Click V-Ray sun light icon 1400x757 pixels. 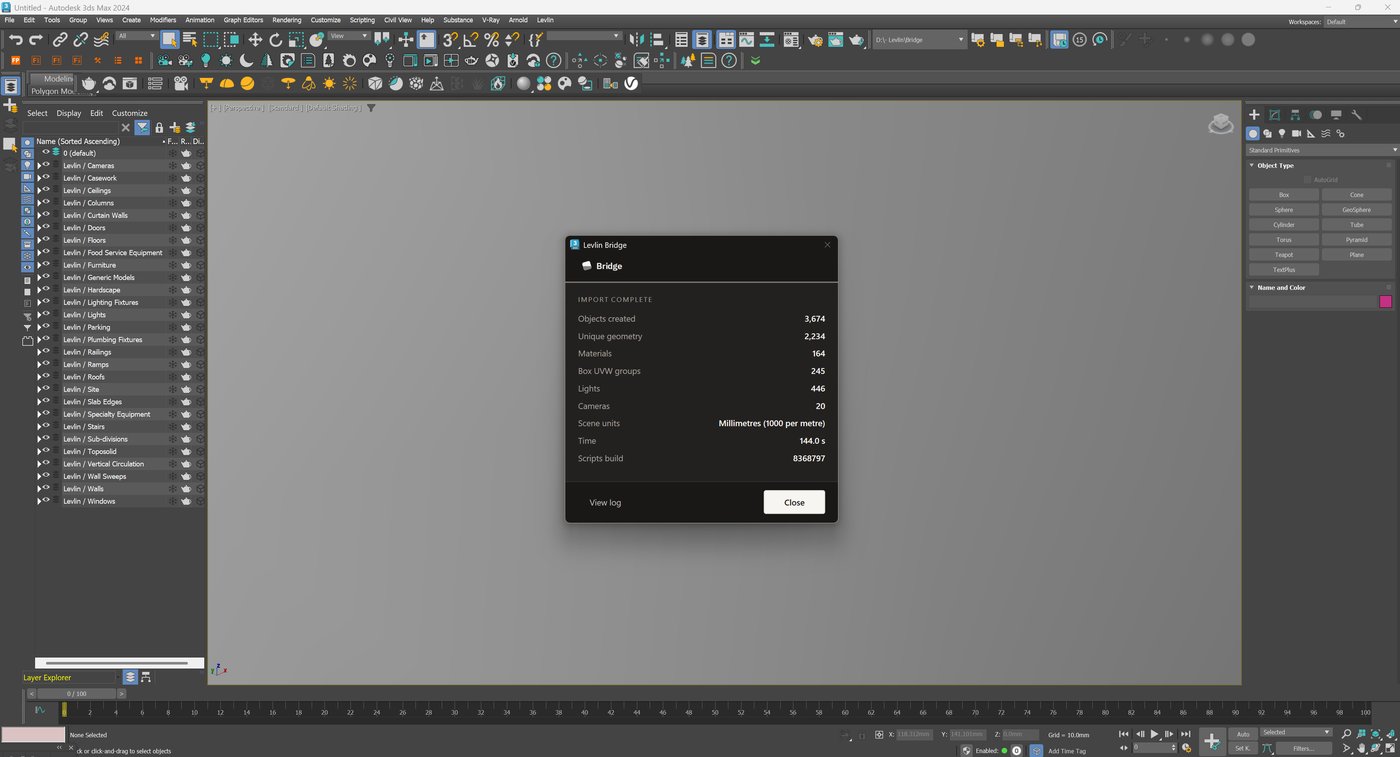click(x=329, y=83)
